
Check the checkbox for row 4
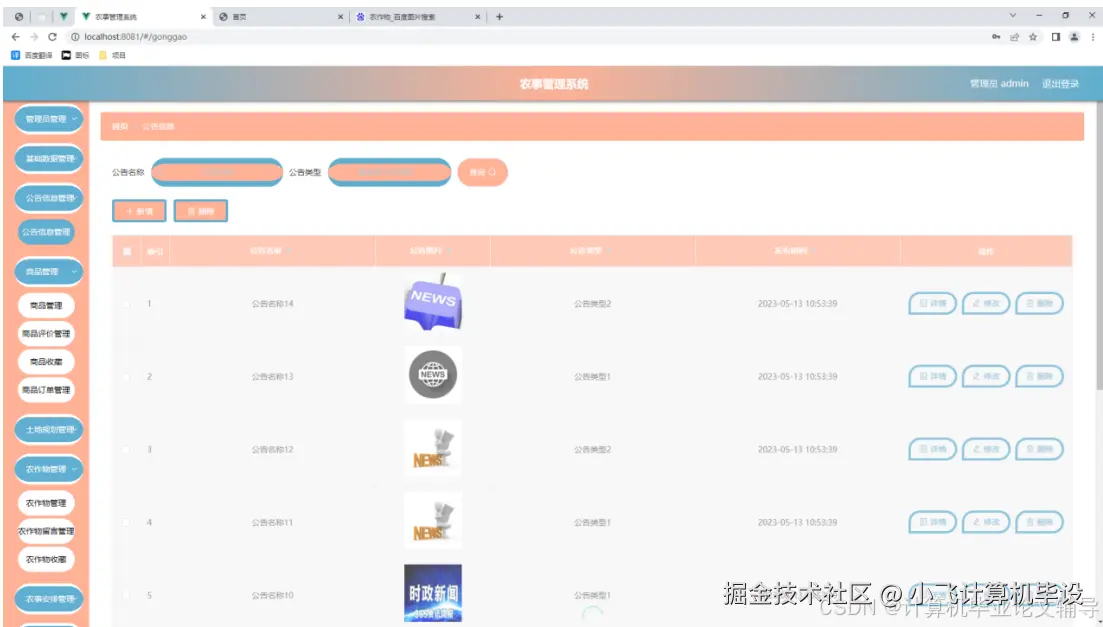[127, 522]
